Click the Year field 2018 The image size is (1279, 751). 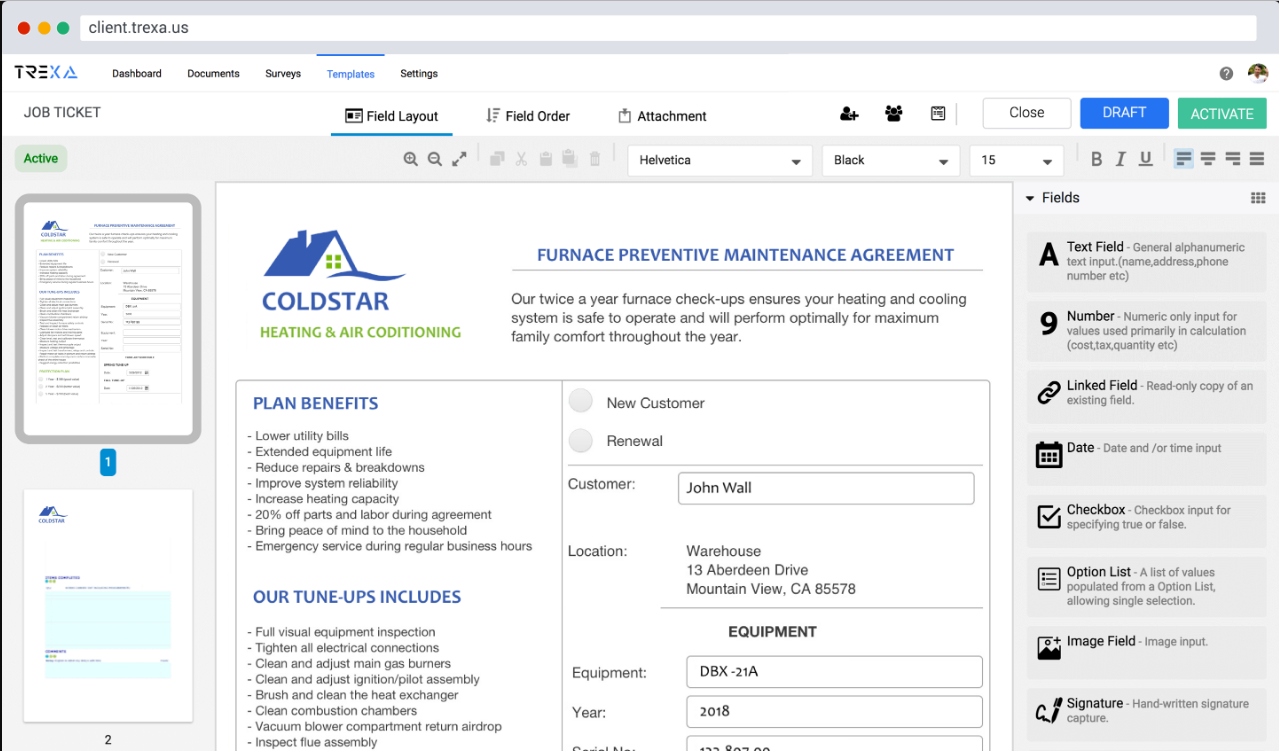pos(835,712)
